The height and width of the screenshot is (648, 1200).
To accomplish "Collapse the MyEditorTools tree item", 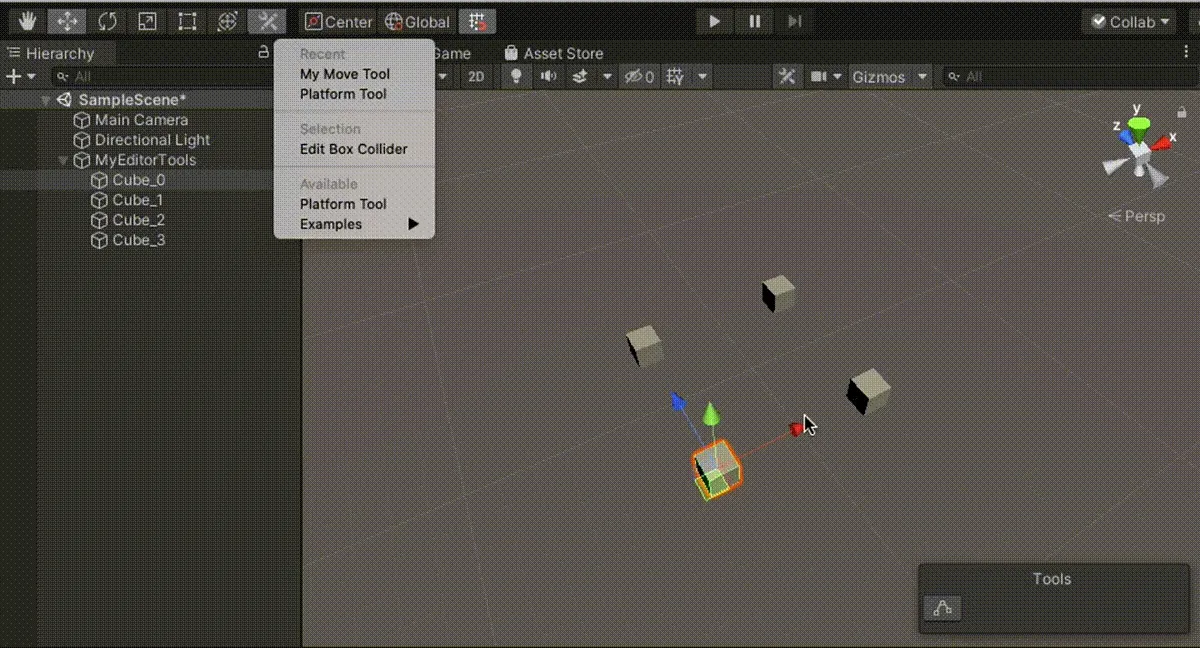I will pos(64,160).
